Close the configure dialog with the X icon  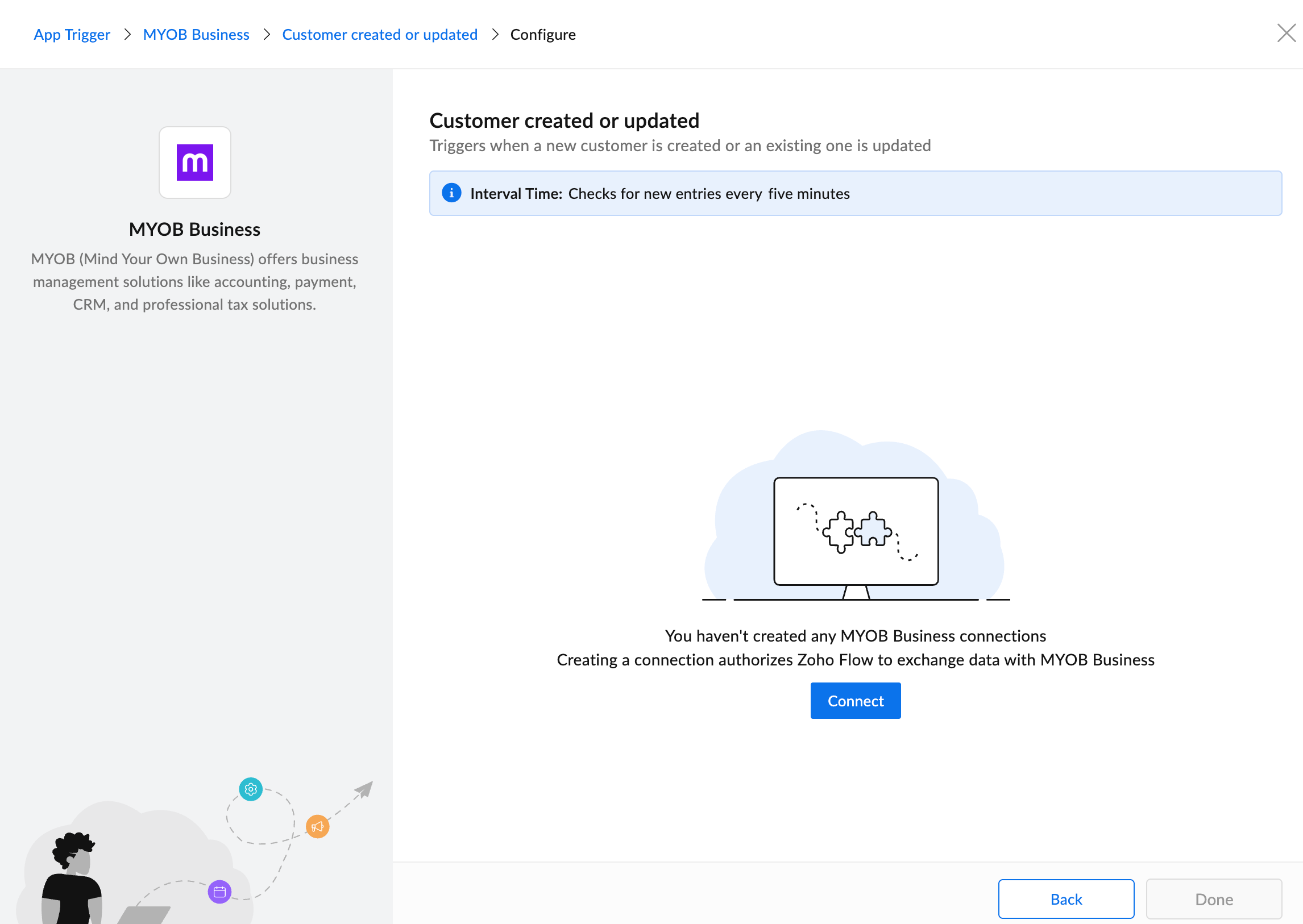(1286, 33)
